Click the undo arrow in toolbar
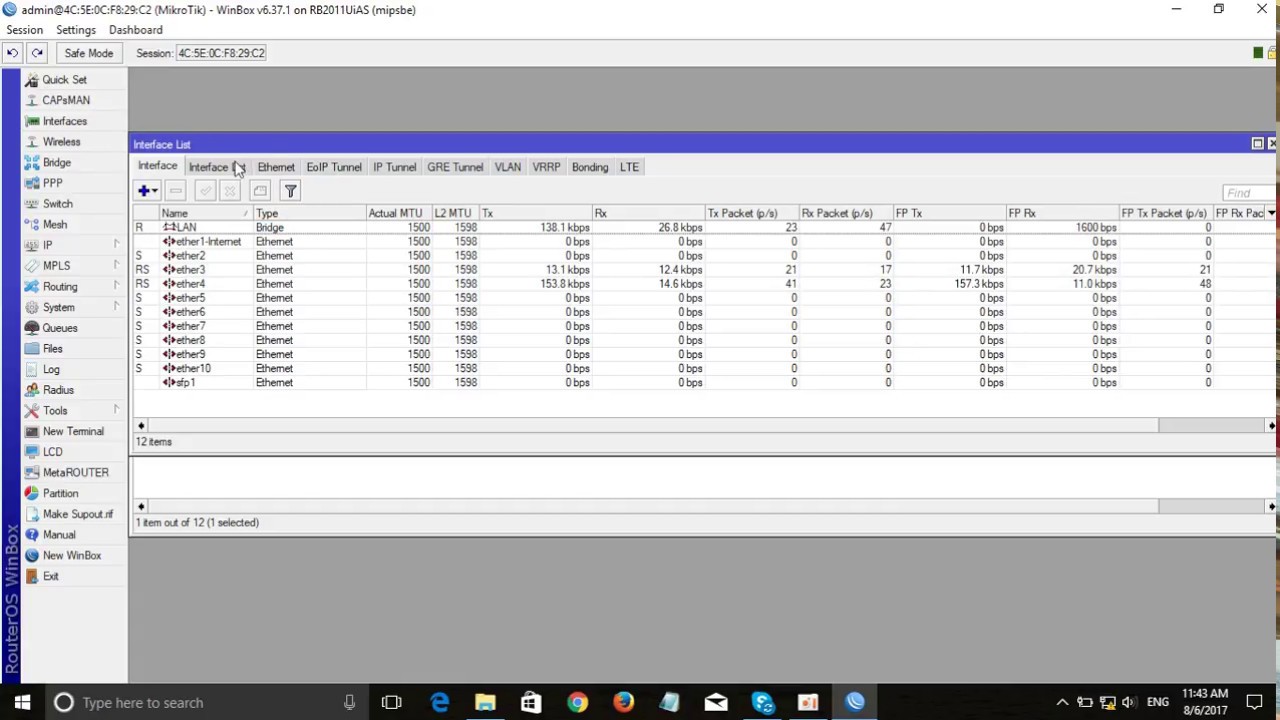The width and height of the screenshot is (1280, 720). [x=12, y=53]
